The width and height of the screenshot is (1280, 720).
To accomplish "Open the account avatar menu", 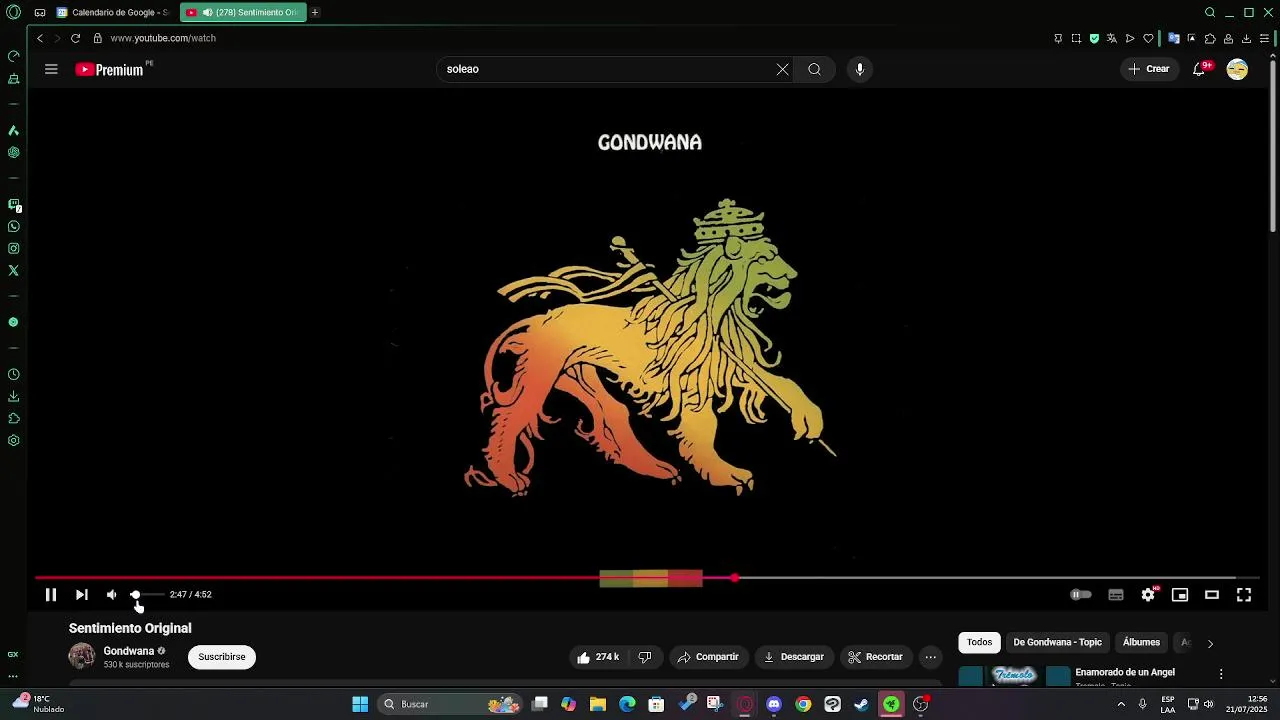I will click(x=1237, y=69).
